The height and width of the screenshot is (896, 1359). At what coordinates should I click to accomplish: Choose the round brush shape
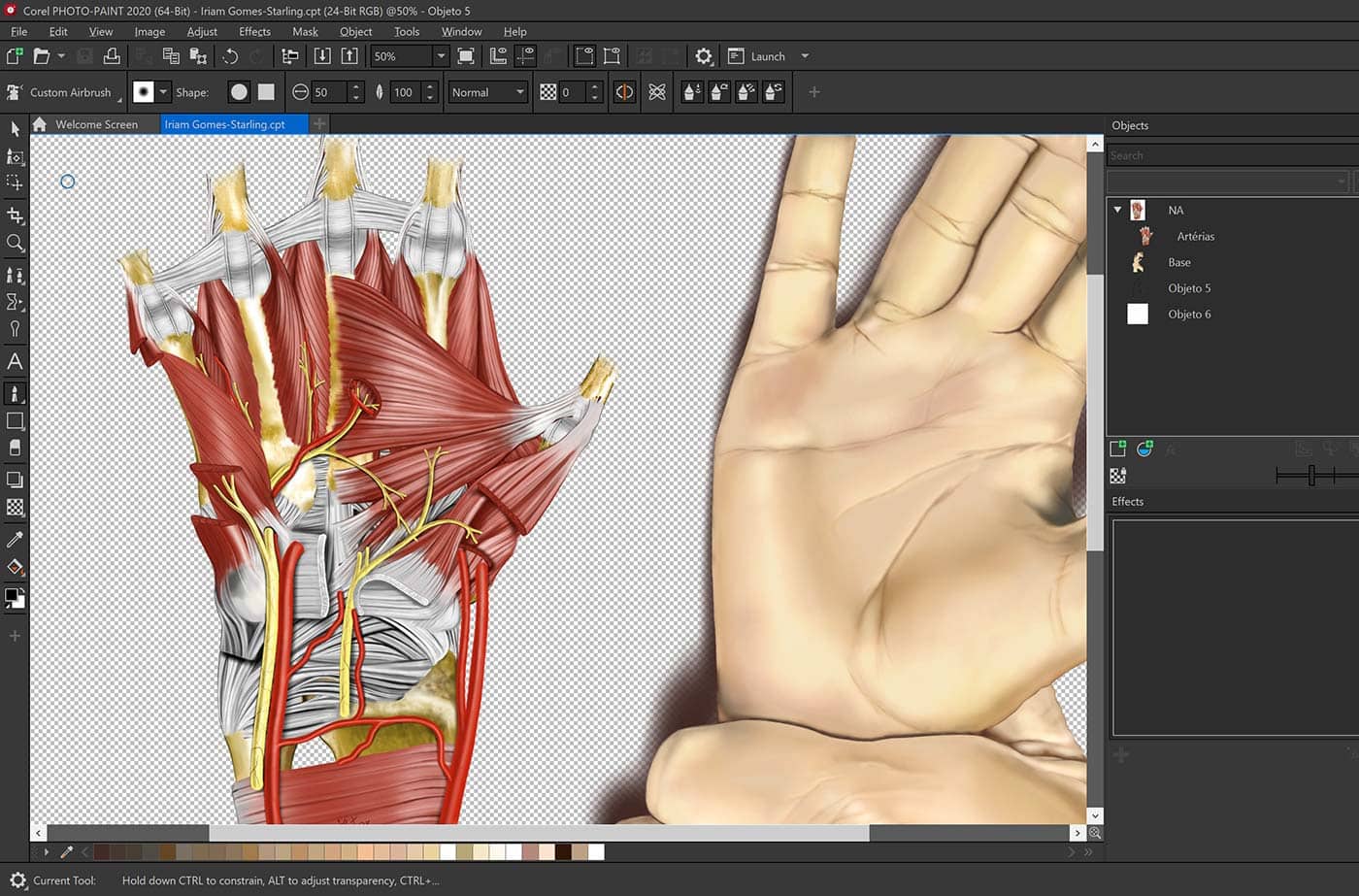click(239, 92)
